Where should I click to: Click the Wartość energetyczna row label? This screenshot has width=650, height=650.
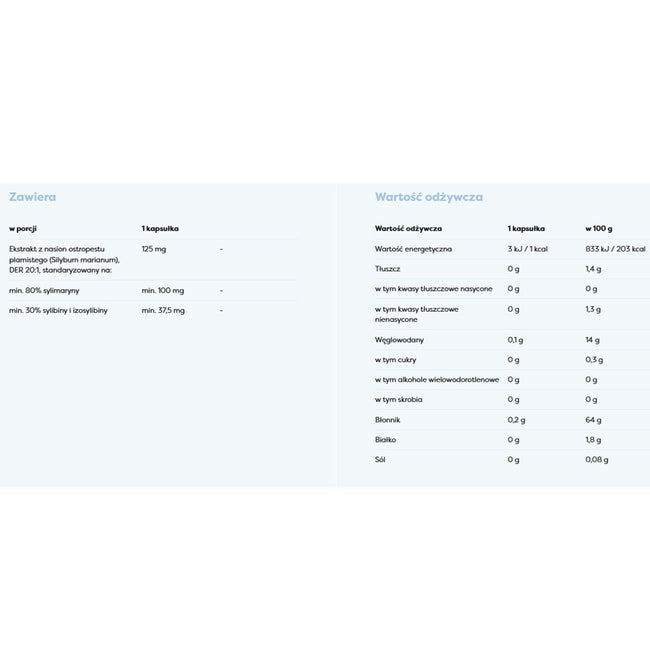click(x=413, y=249)
